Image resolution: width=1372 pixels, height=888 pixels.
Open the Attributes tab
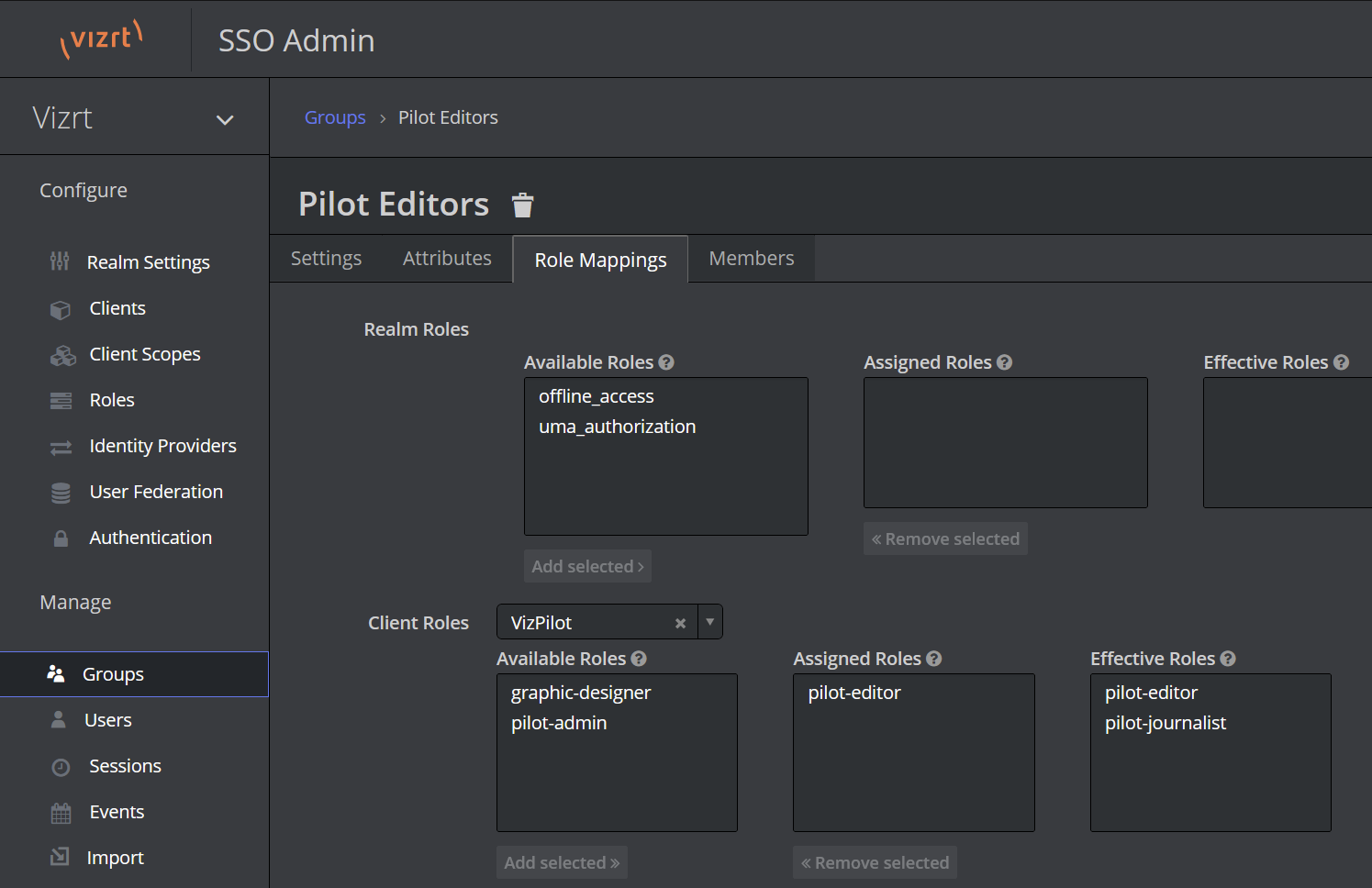(x=447, y=259)
